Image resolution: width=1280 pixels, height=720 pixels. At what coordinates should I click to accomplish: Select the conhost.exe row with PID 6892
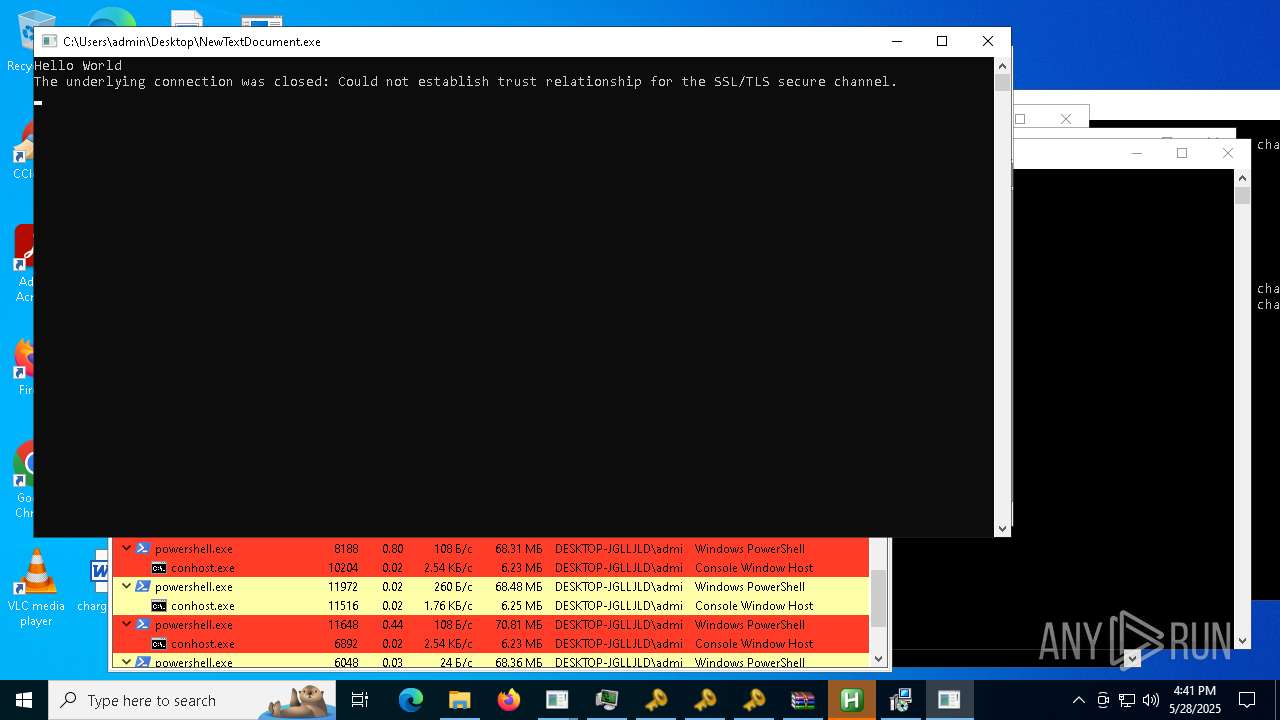[491, 644]
